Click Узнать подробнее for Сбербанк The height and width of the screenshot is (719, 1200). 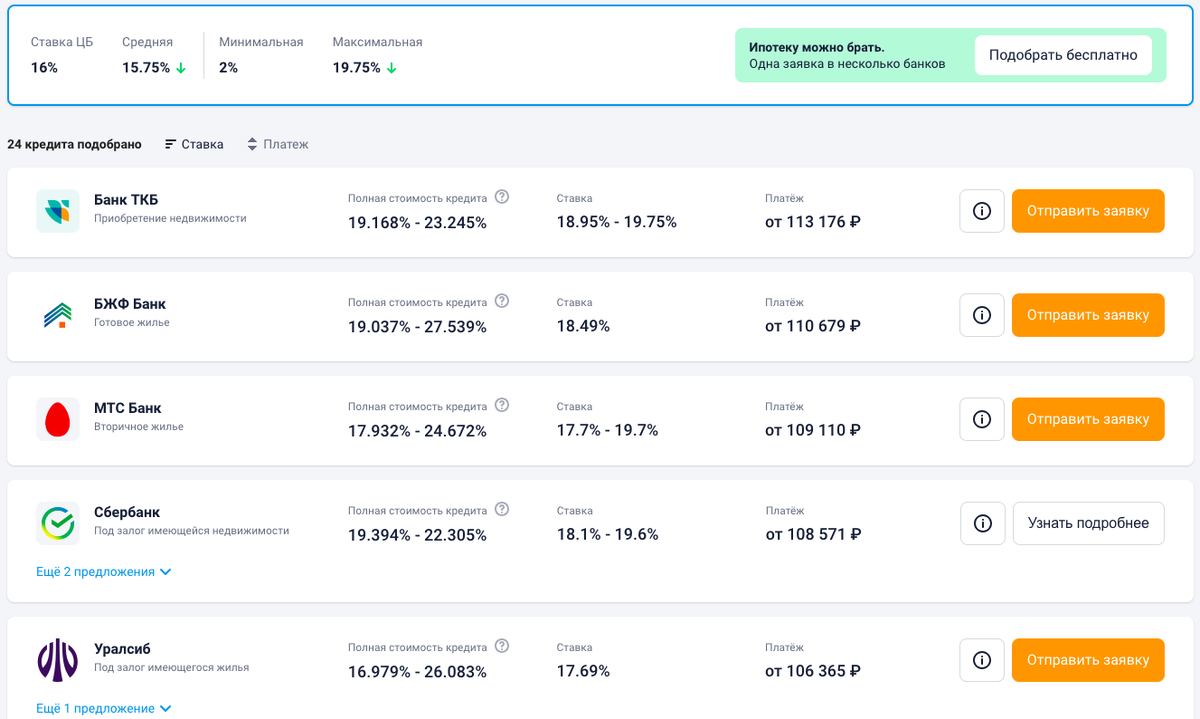1089,523
